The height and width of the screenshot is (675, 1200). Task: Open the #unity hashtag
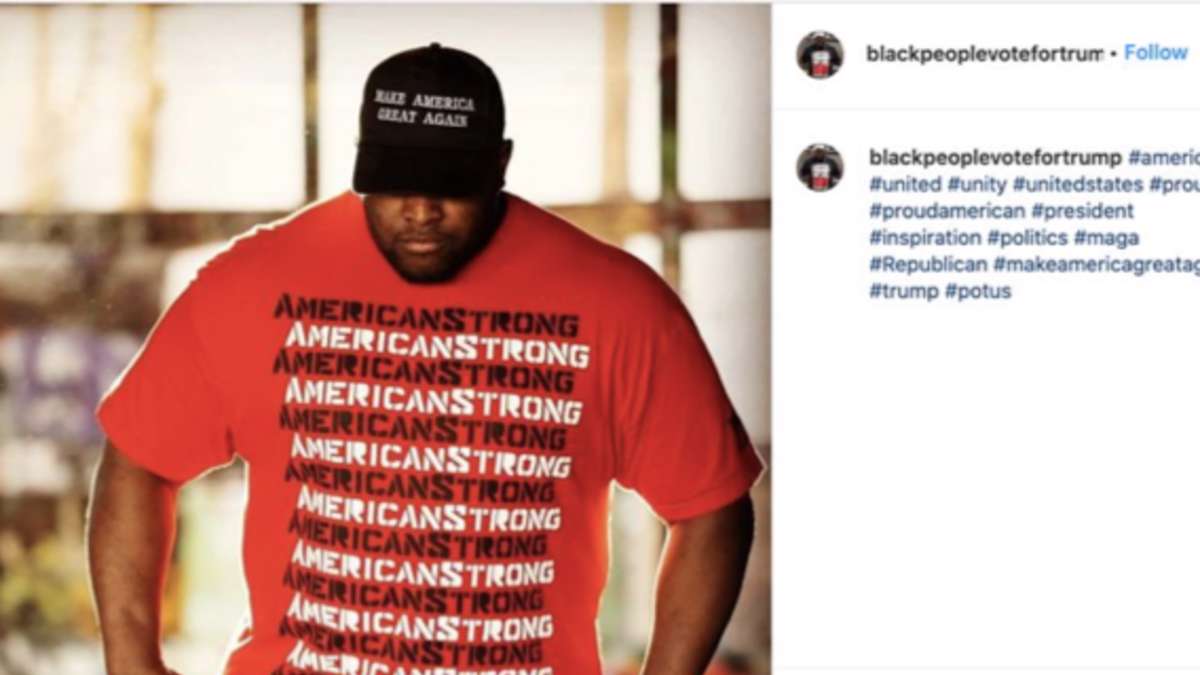click(x=977, y=184)
